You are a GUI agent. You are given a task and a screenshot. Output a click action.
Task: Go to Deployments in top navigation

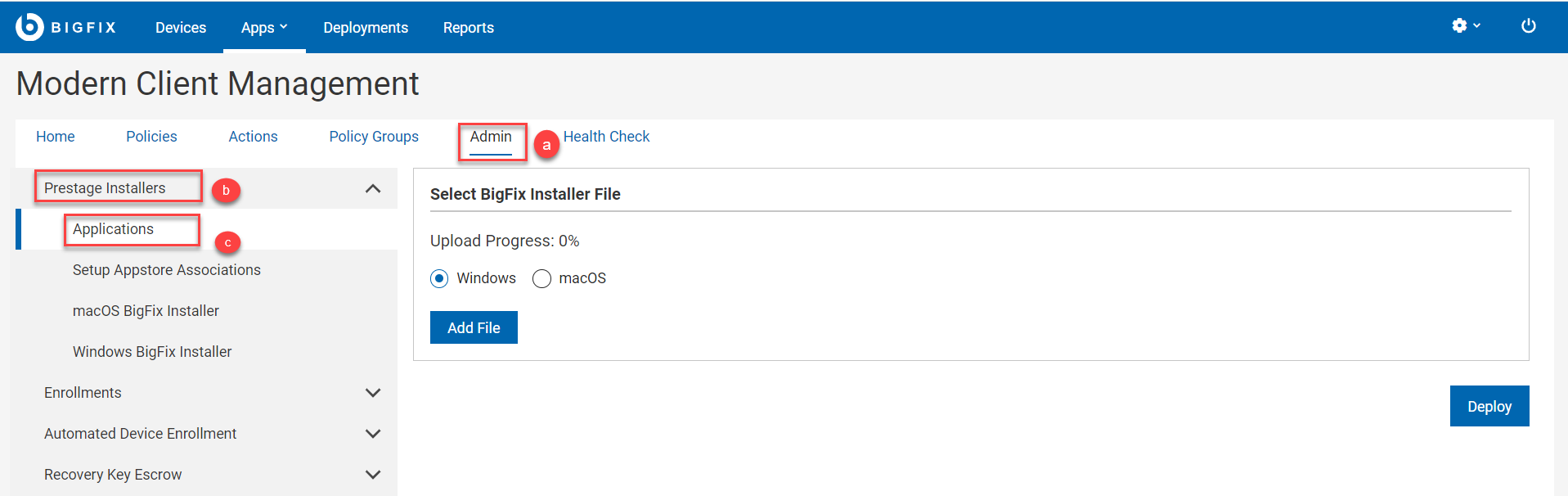click(x=366, y=28)
